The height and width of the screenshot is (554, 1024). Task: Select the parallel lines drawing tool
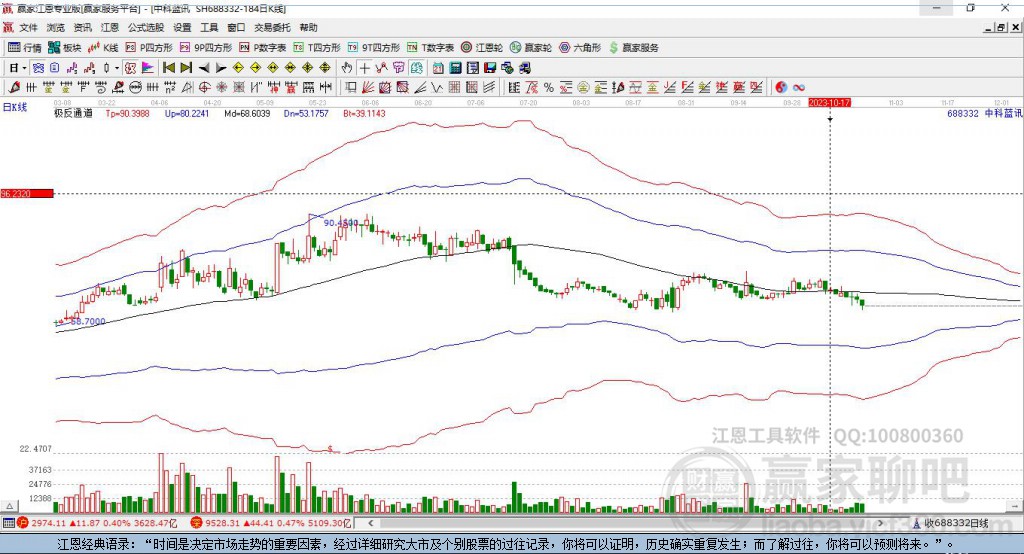[x=489, y=87]
